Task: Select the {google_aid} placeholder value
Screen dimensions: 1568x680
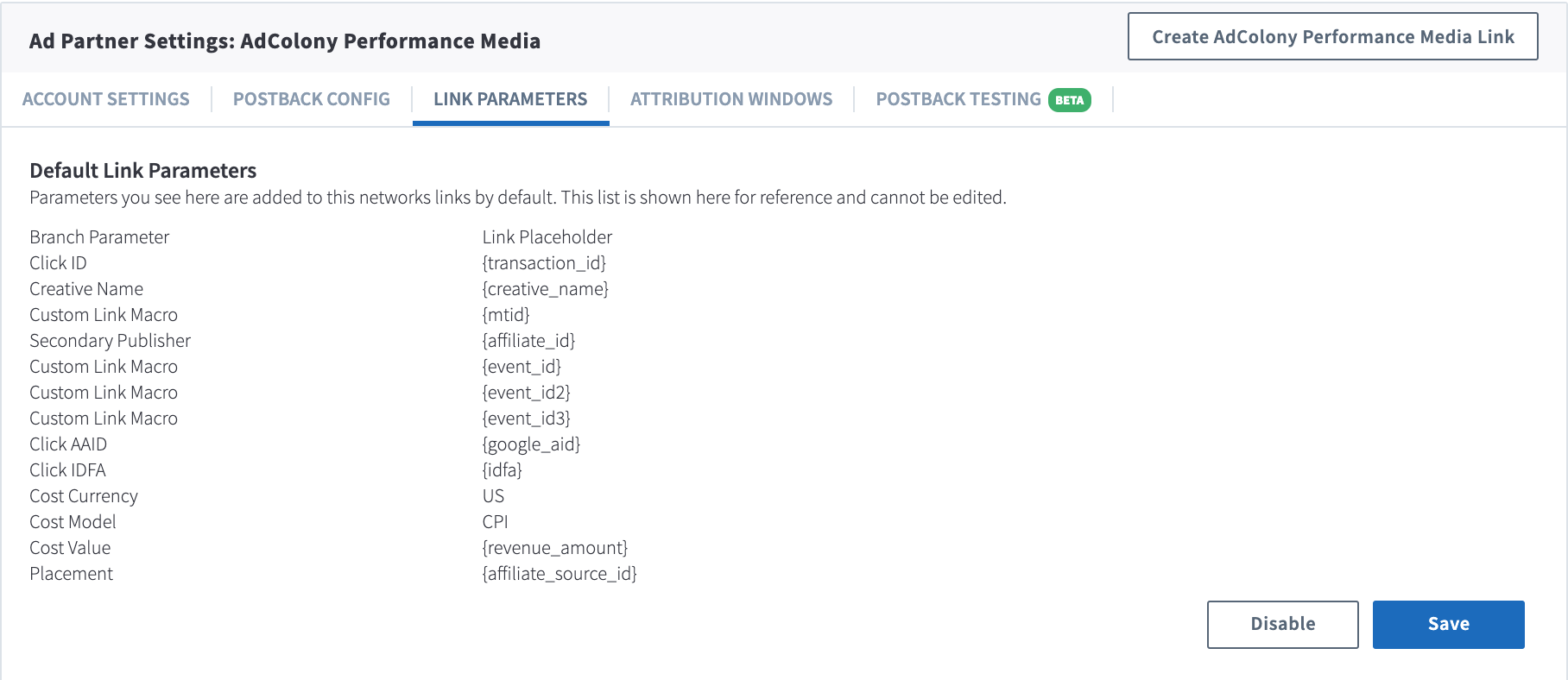Action: pyautogui.click(x=531, y=444)
